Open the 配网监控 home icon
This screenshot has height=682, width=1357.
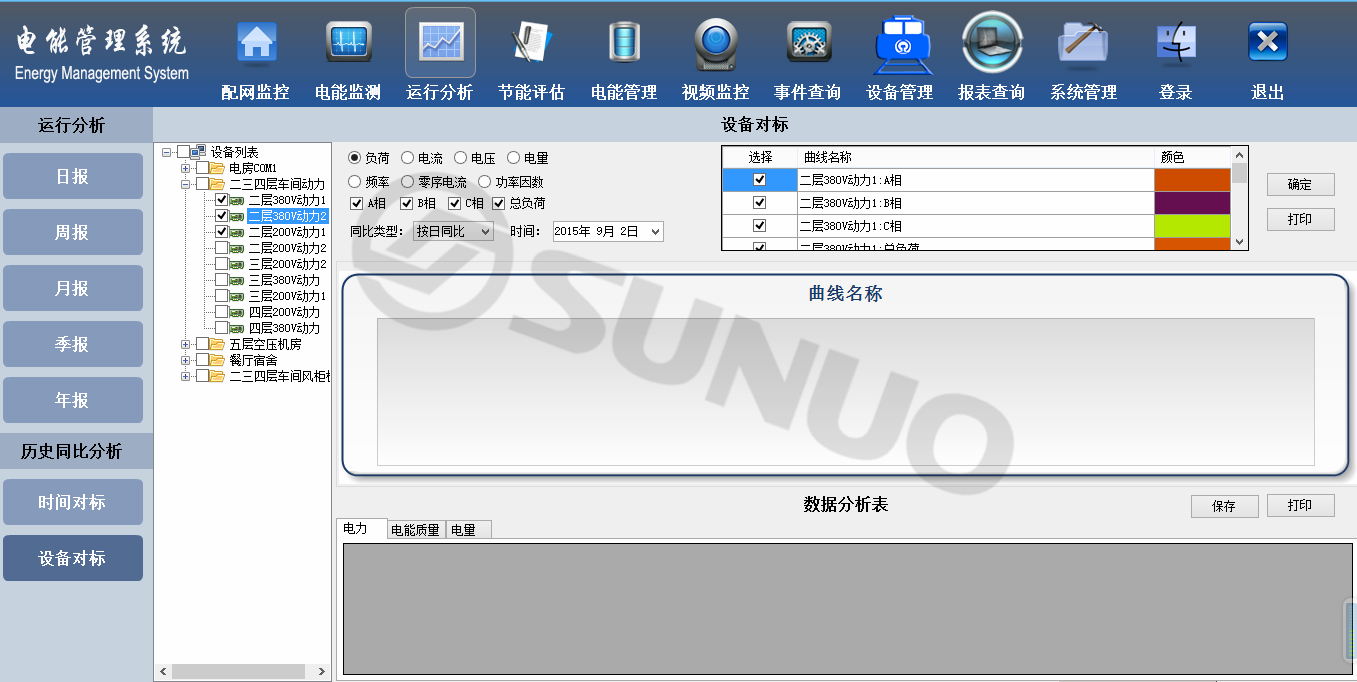(x=256, y=43)
